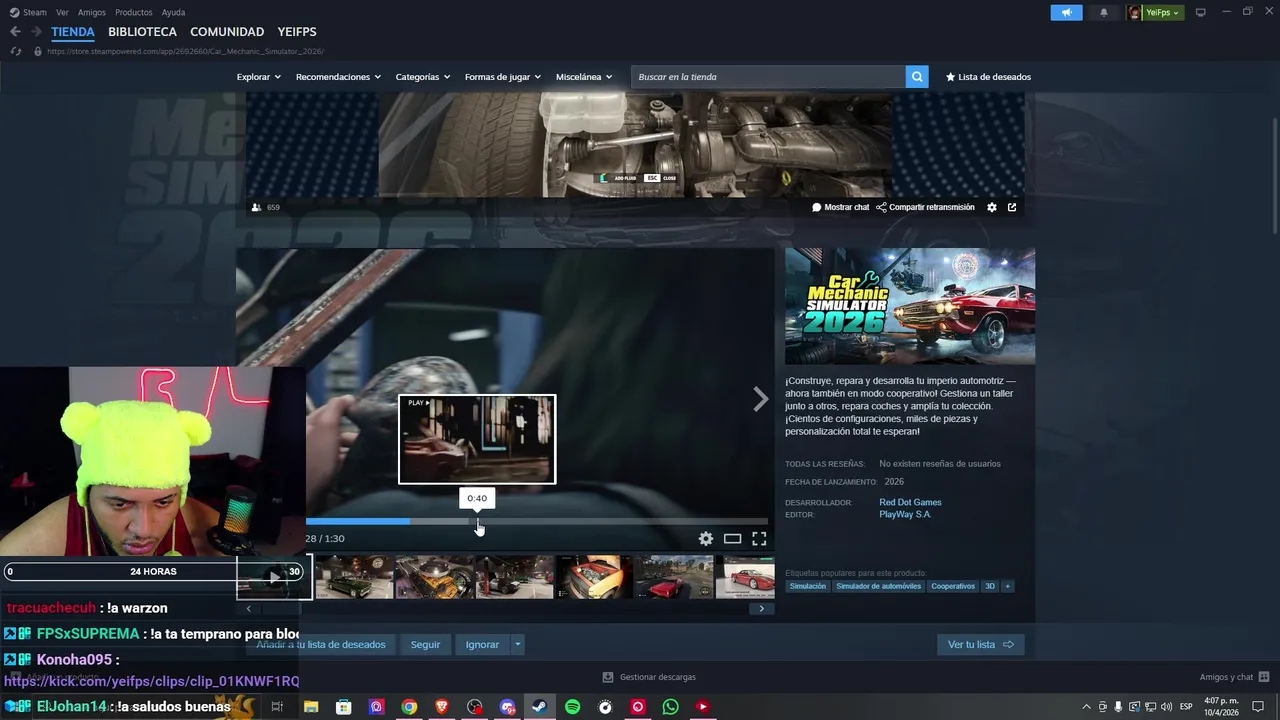Open PlayWay S.A. publisher link
Screen dimensions: 1280x720
pyautogui.click(x=905, y=514)
